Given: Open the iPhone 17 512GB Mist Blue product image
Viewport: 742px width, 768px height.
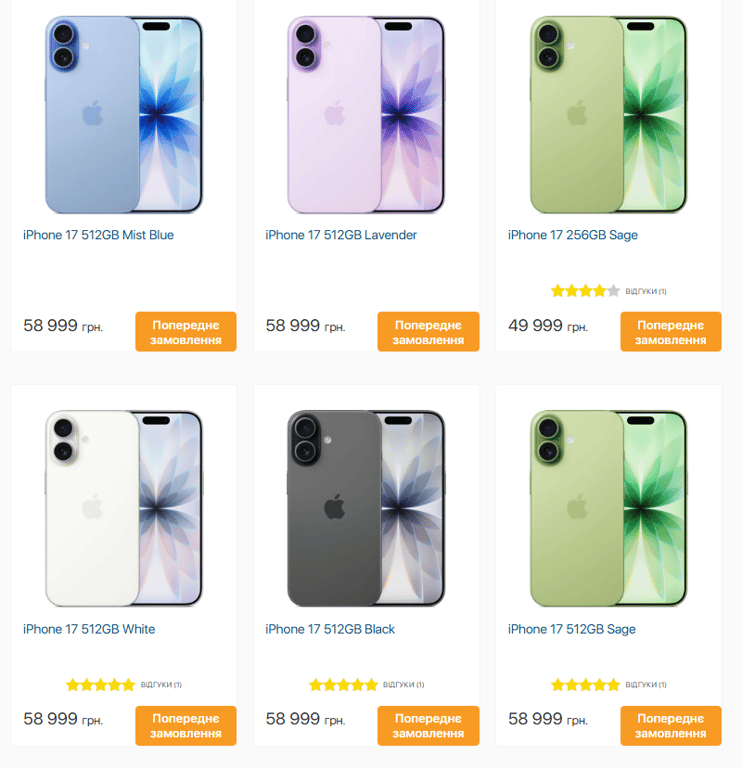Looking at the screenshot, I should click(x=123, y=115).
